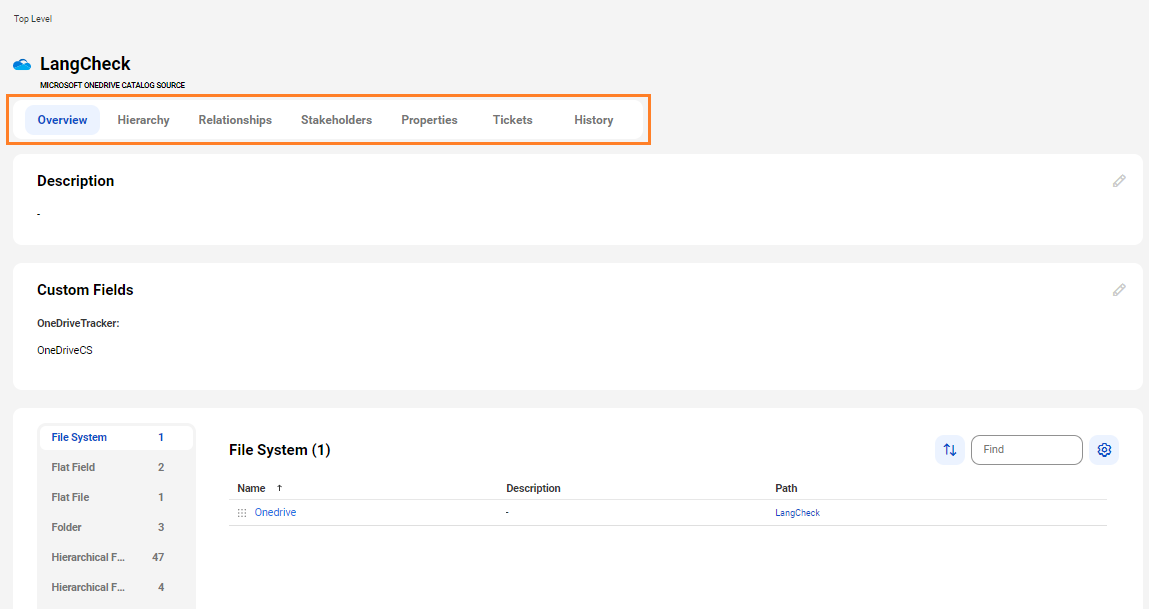Select File System in the asset type list

tap(116, 438)
